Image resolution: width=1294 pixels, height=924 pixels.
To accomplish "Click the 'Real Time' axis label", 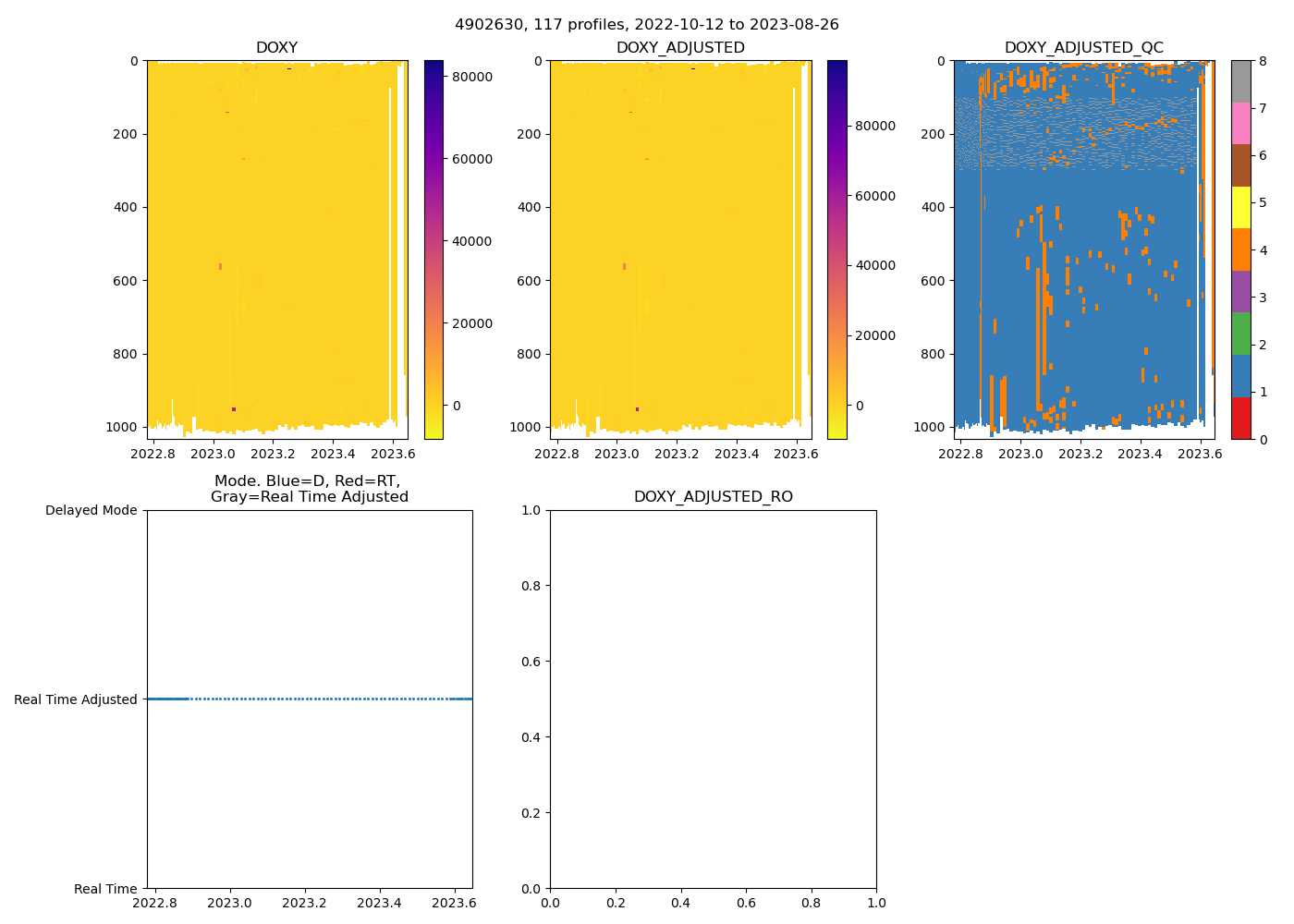I will pyautogui.click(x=105, y=889).
